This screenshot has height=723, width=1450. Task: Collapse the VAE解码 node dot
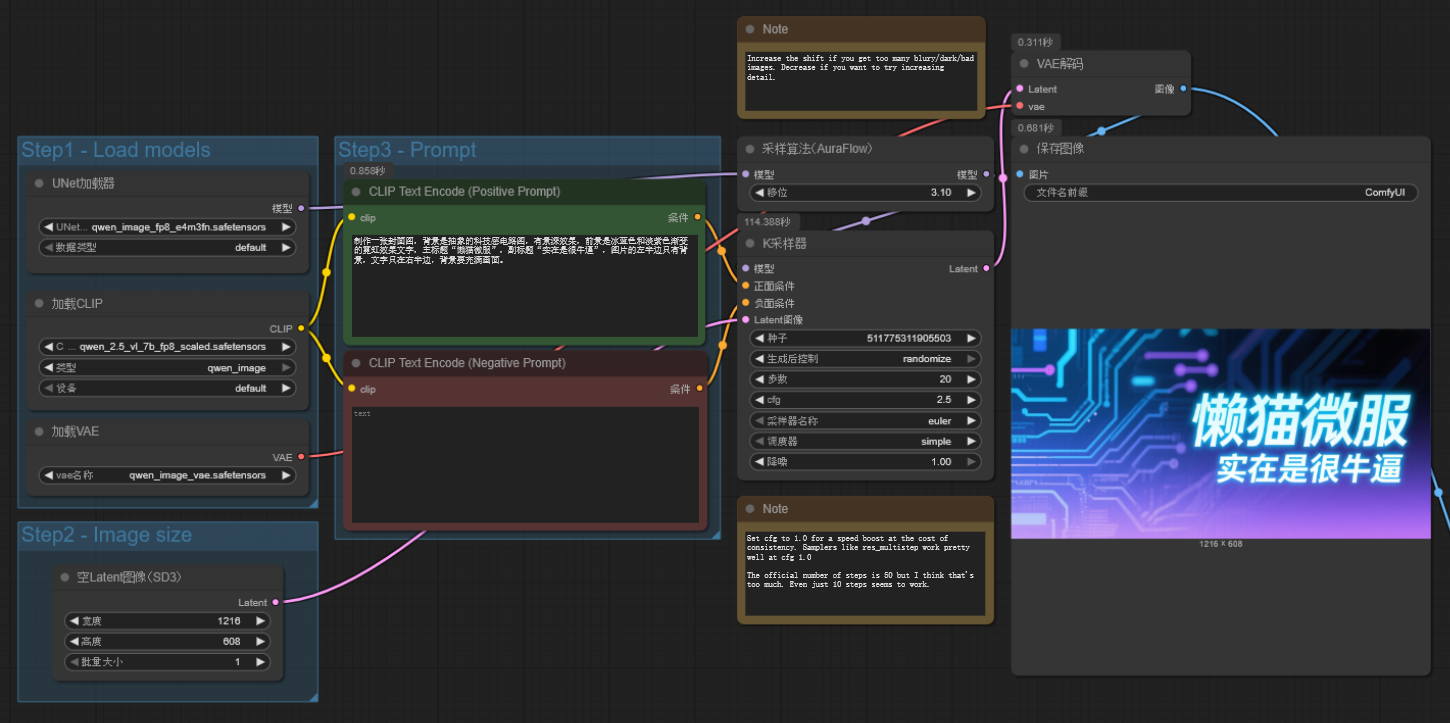[1024, 64]
